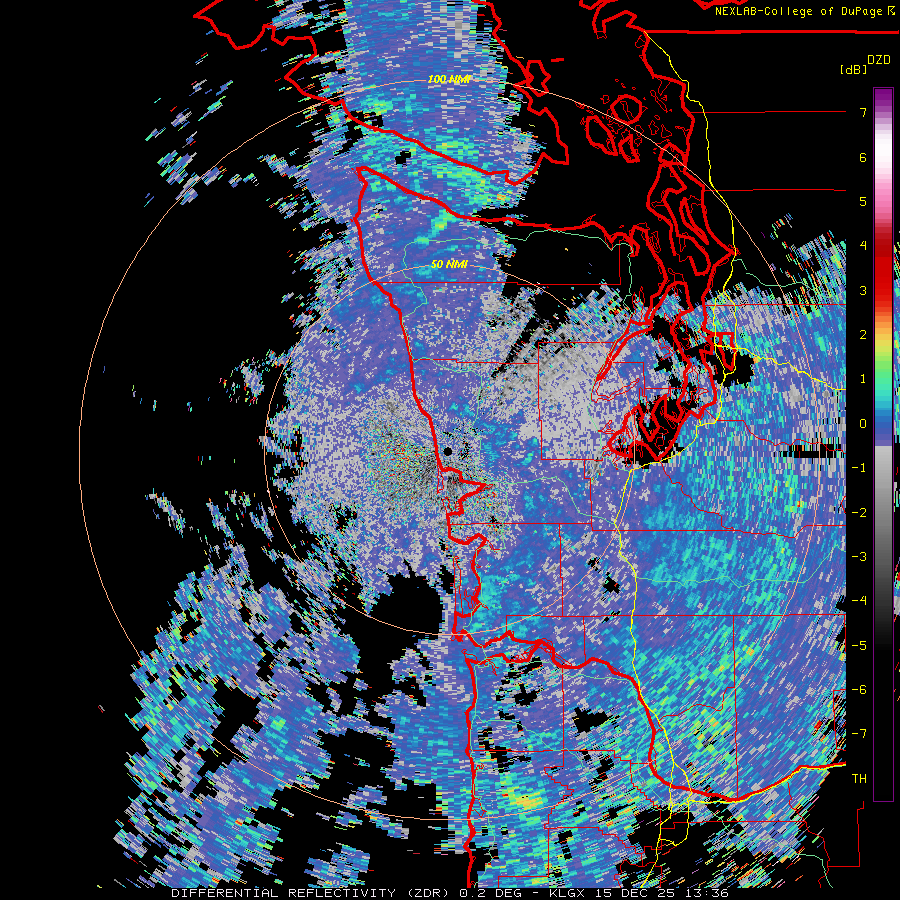Screen dimensions: 900x900
Task: Click the 5 value on the scale
Action: point(863,201)
